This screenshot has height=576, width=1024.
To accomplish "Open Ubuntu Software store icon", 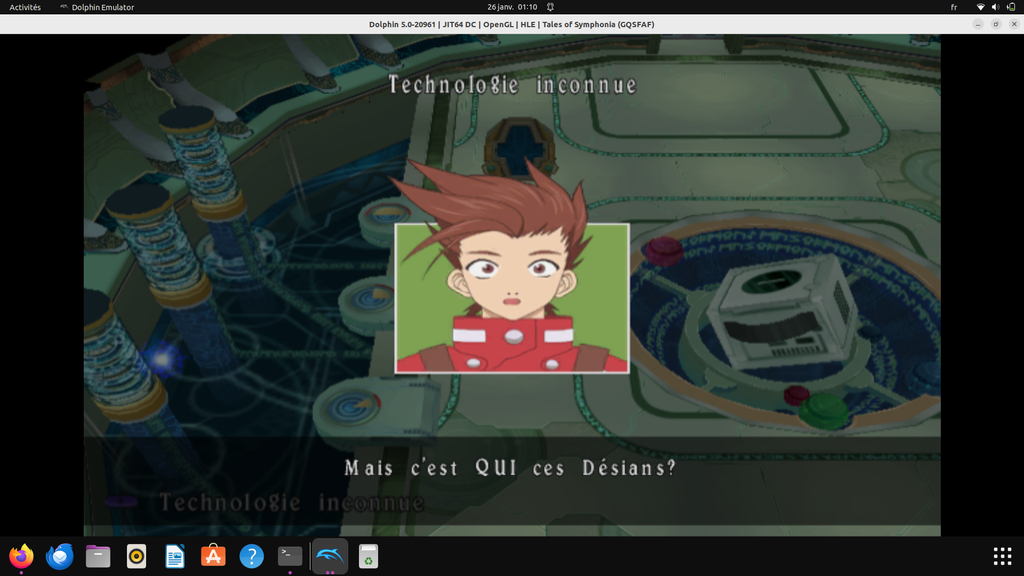I will tap(213, 556).
